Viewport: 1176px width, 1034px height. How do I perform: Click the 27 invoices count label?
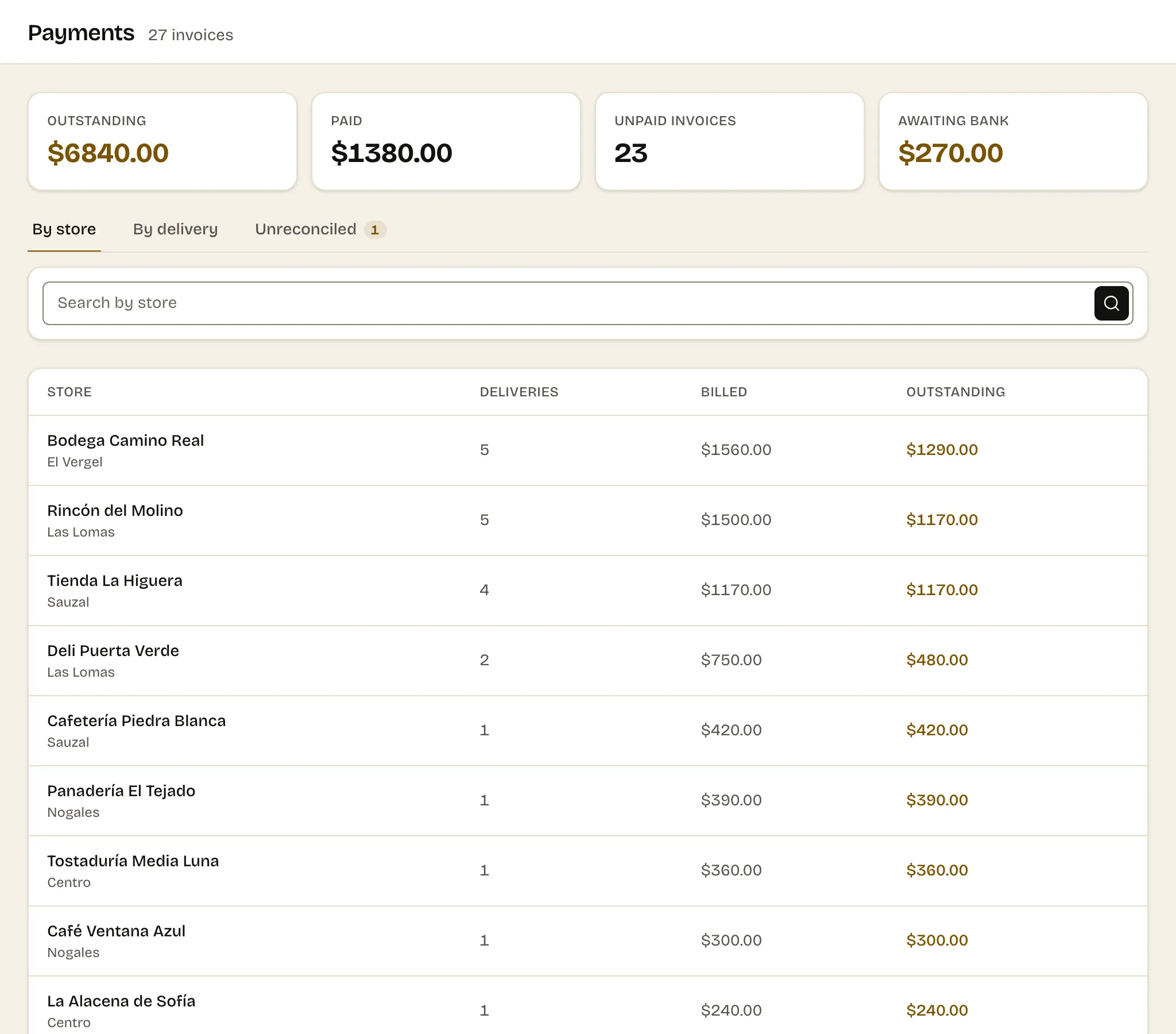[x=191, y=35]
